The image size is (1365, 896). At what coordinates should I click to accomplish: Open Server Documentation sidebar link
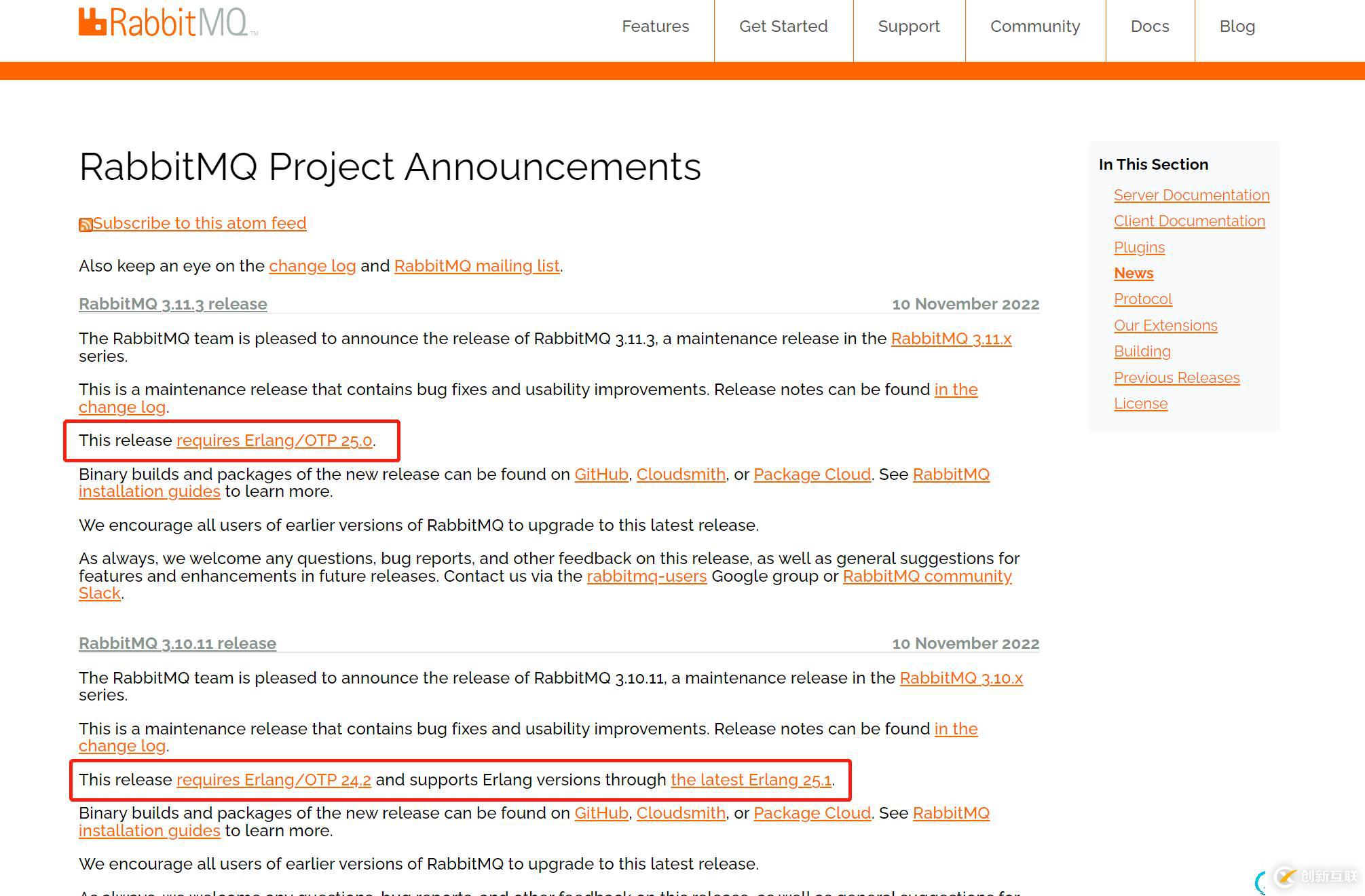[x=1191, y=195]
